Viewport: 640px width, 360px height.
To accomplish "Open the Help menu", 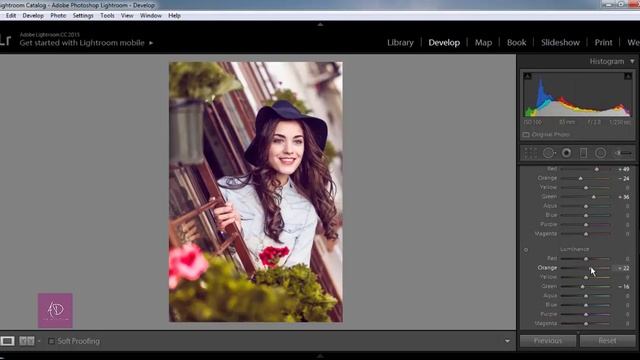I will pyautogui.click(x=174, y=16).
